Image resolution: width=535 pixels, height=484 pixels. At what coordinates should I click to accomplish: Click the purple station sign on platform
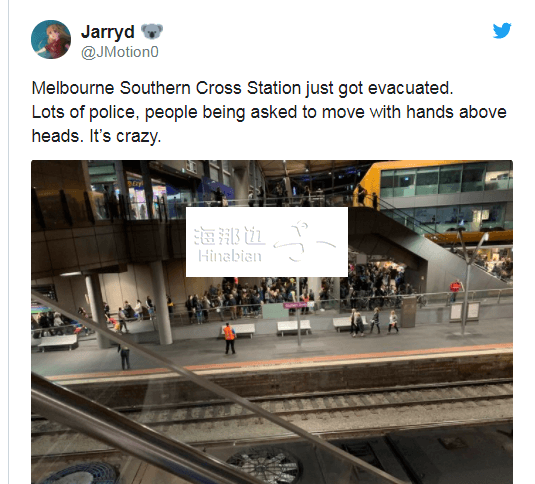(x=296, y=305)
